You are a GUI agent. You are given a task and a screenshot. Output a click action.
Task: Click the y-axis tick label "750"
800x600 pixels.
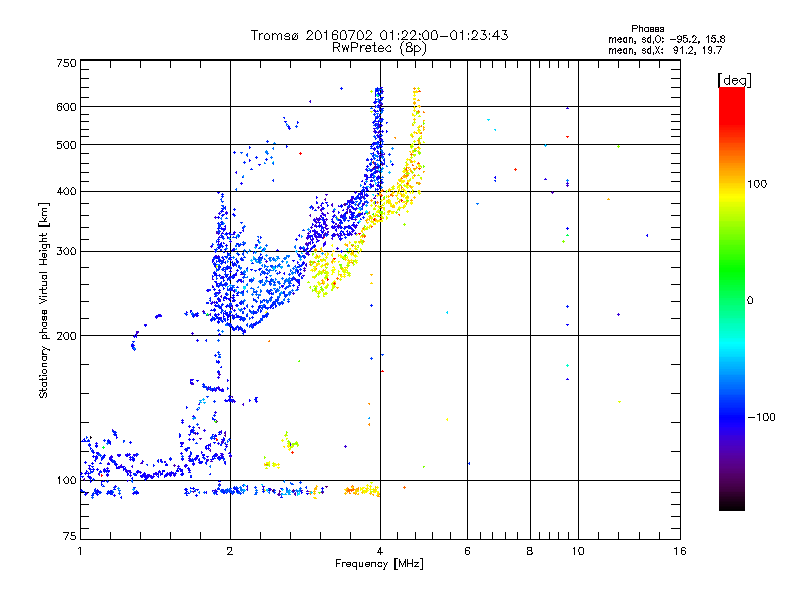66,63
